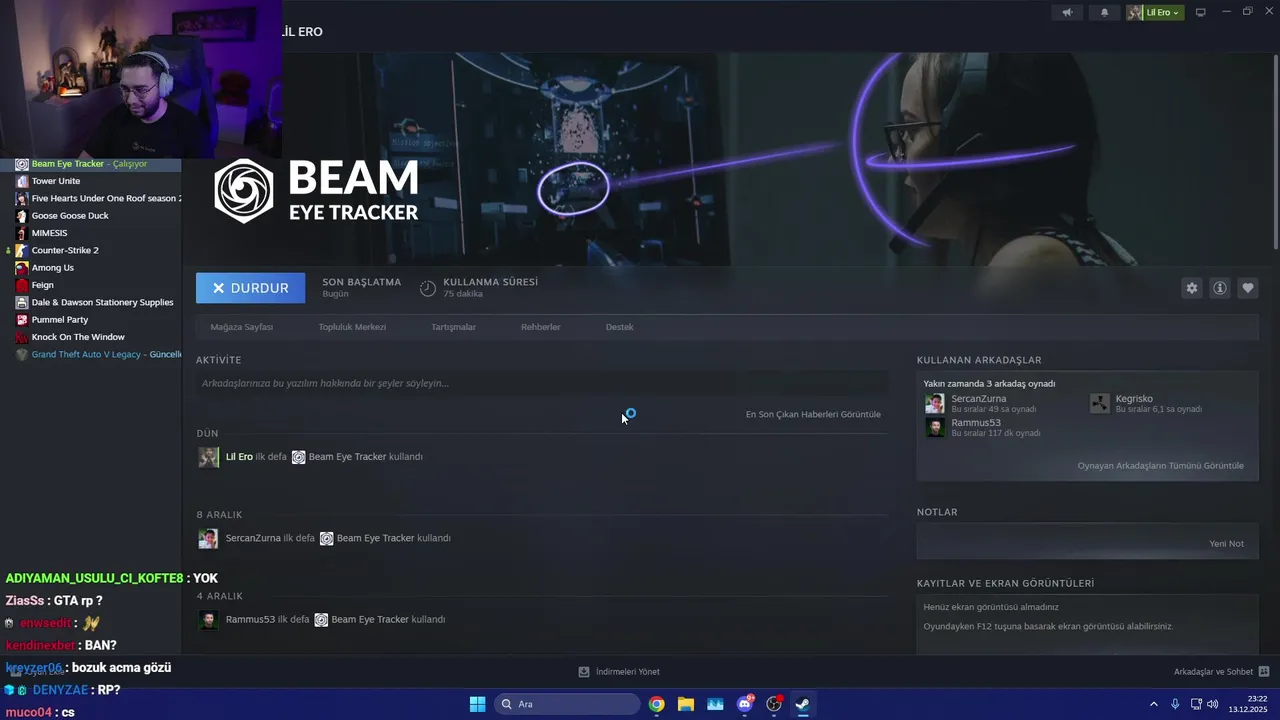Screen dimensions: 1280x720
Task: Open OBS Studio from taskbar
Action: pyautogui.click(x=773, y=704)
